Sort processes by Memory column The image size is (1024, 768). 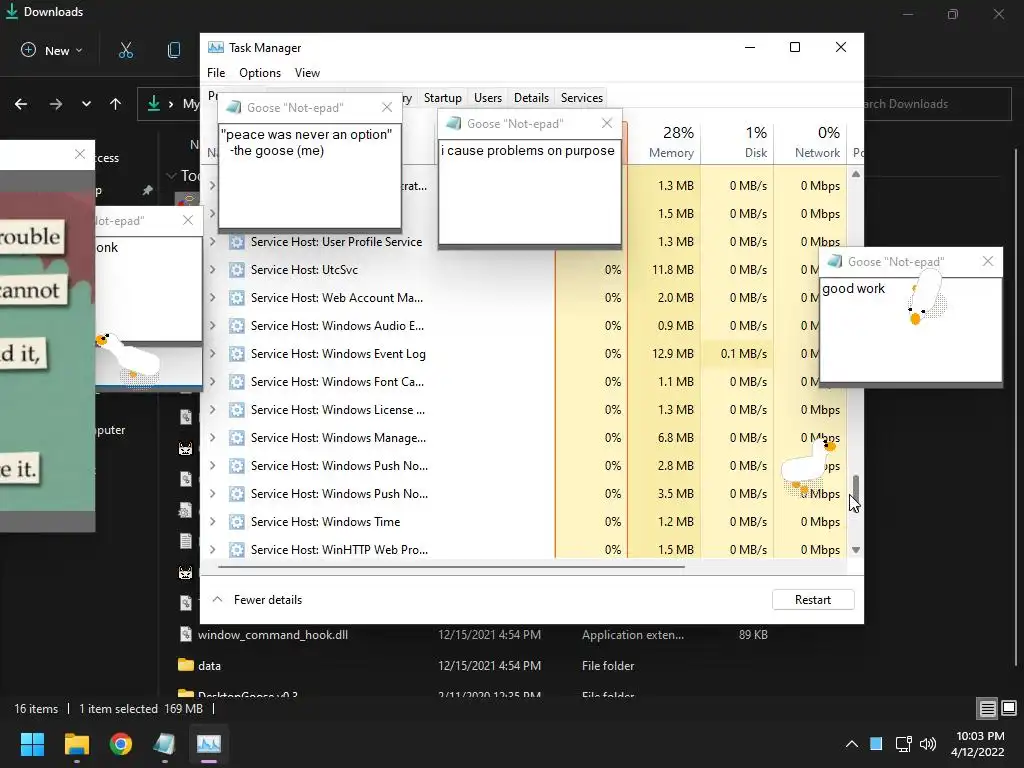[x=665, y=142]
